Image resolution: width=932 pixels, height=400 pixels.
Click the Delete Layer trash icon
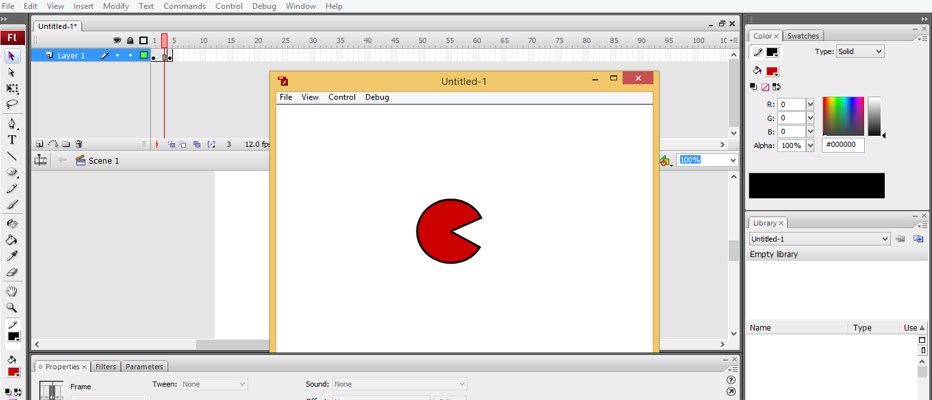point(78,144)
